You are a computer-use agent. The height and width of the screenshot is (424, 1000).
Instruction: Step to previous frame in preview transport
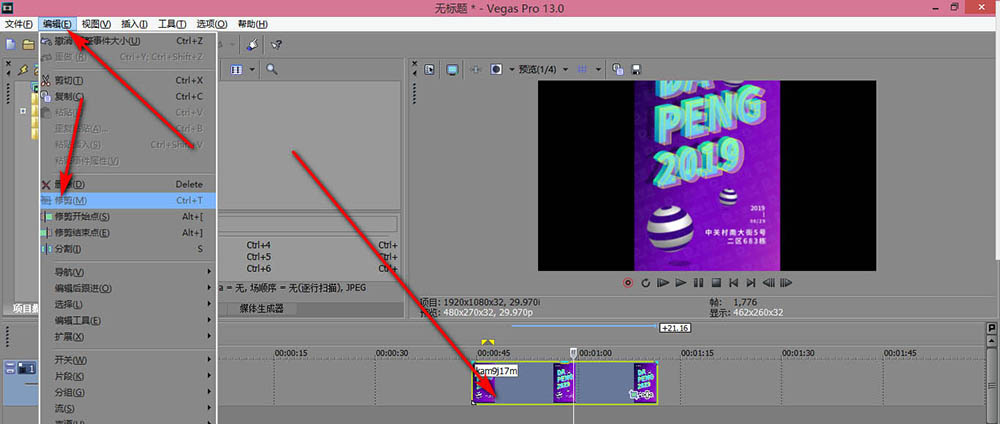(768, 282)
